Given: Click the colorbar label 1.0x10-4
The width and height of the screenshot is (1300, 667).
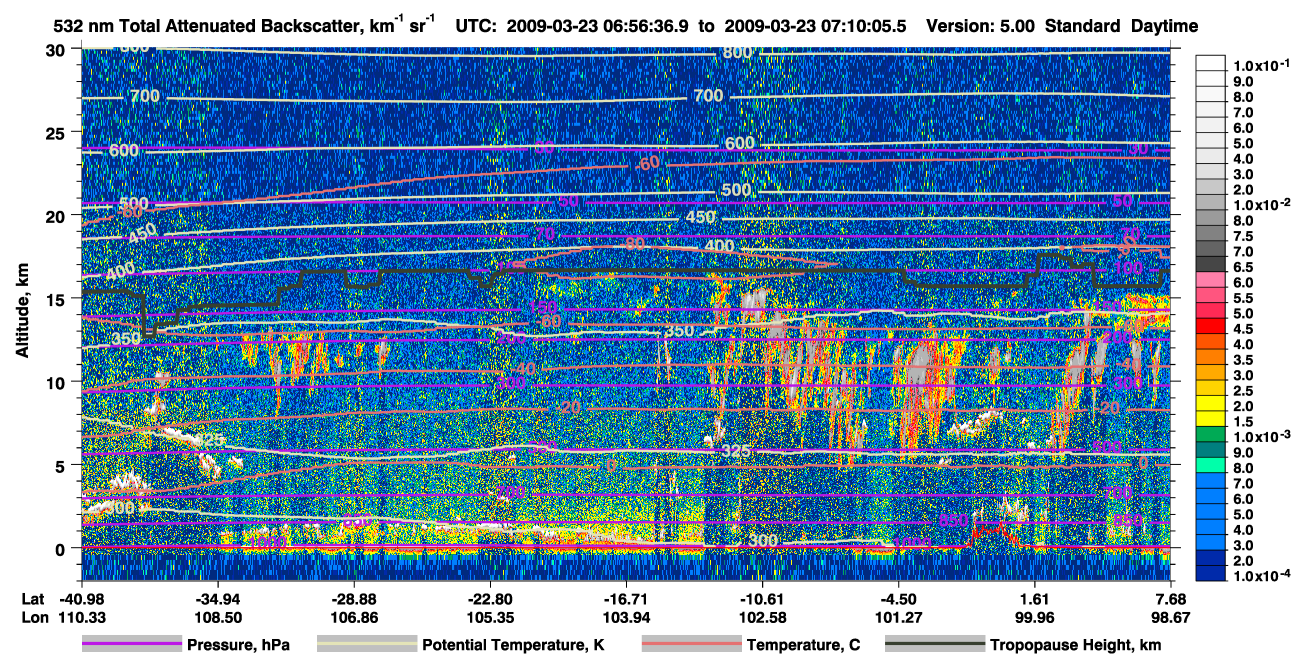Looking at the screenshot, I should coord(1263,577).
